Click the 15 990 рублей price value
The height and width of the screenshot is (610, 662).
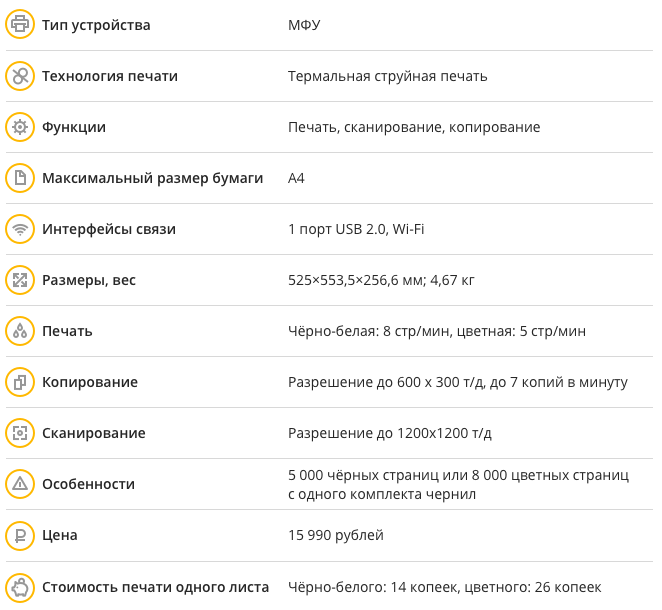(x=336, y=535)
